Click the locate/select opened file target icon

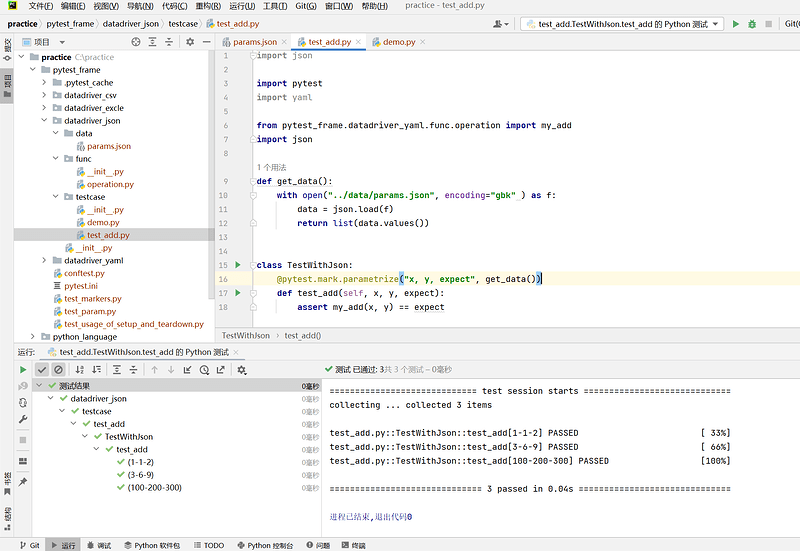(x=136, y=42)
